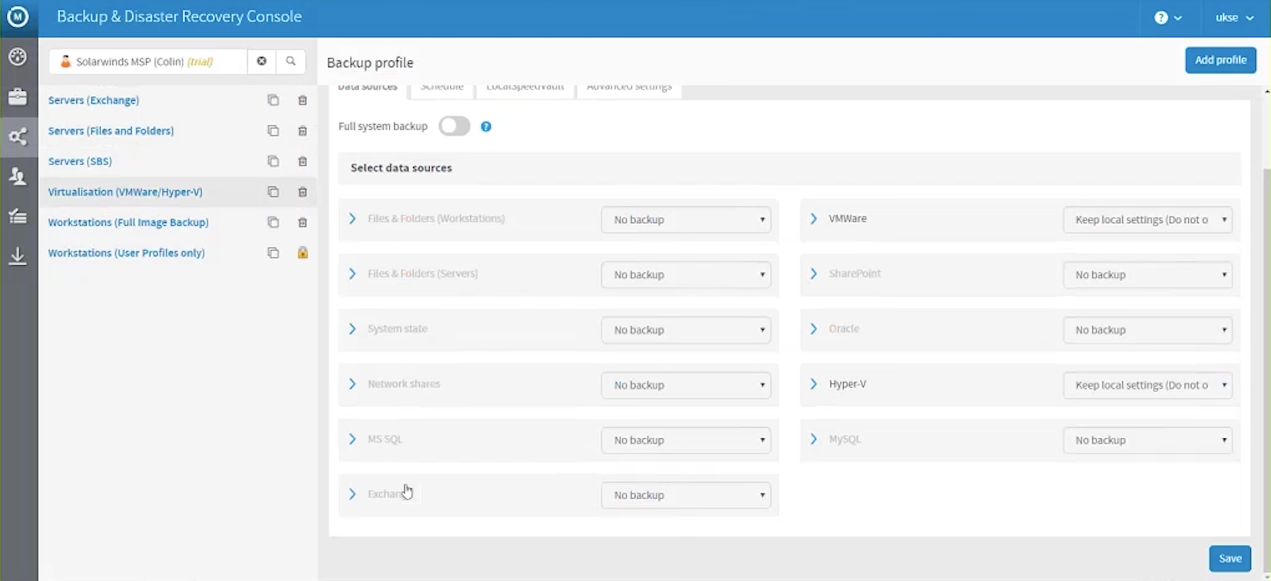This screenshot has width=1271, height=581.
Task: Click lock icon on Workstations (User Profiles only)
Action: coord(302,253)
